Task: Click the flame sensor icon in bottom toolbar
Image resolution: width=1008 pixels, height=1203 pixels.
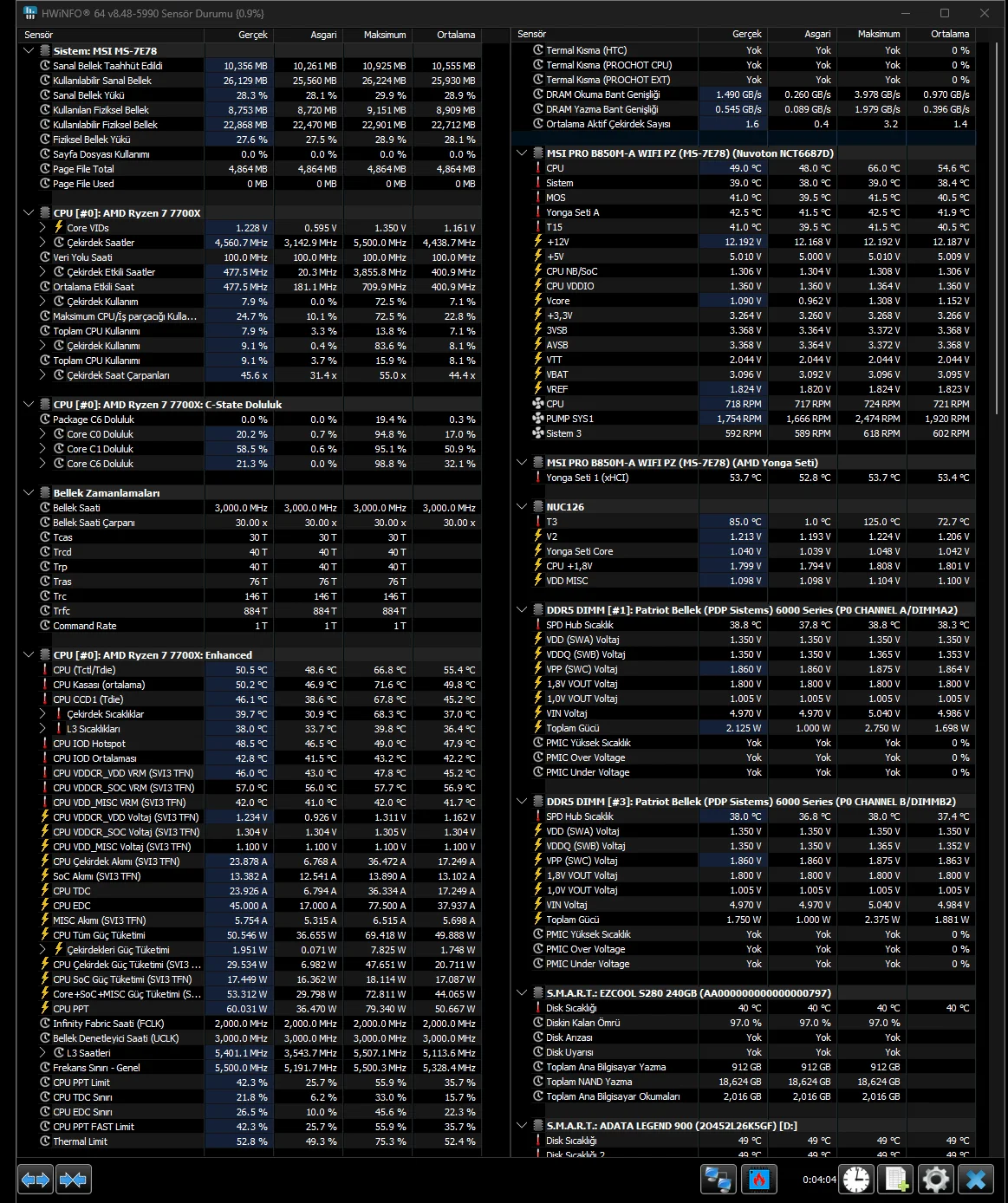Action: click(x=759, y=1180)
